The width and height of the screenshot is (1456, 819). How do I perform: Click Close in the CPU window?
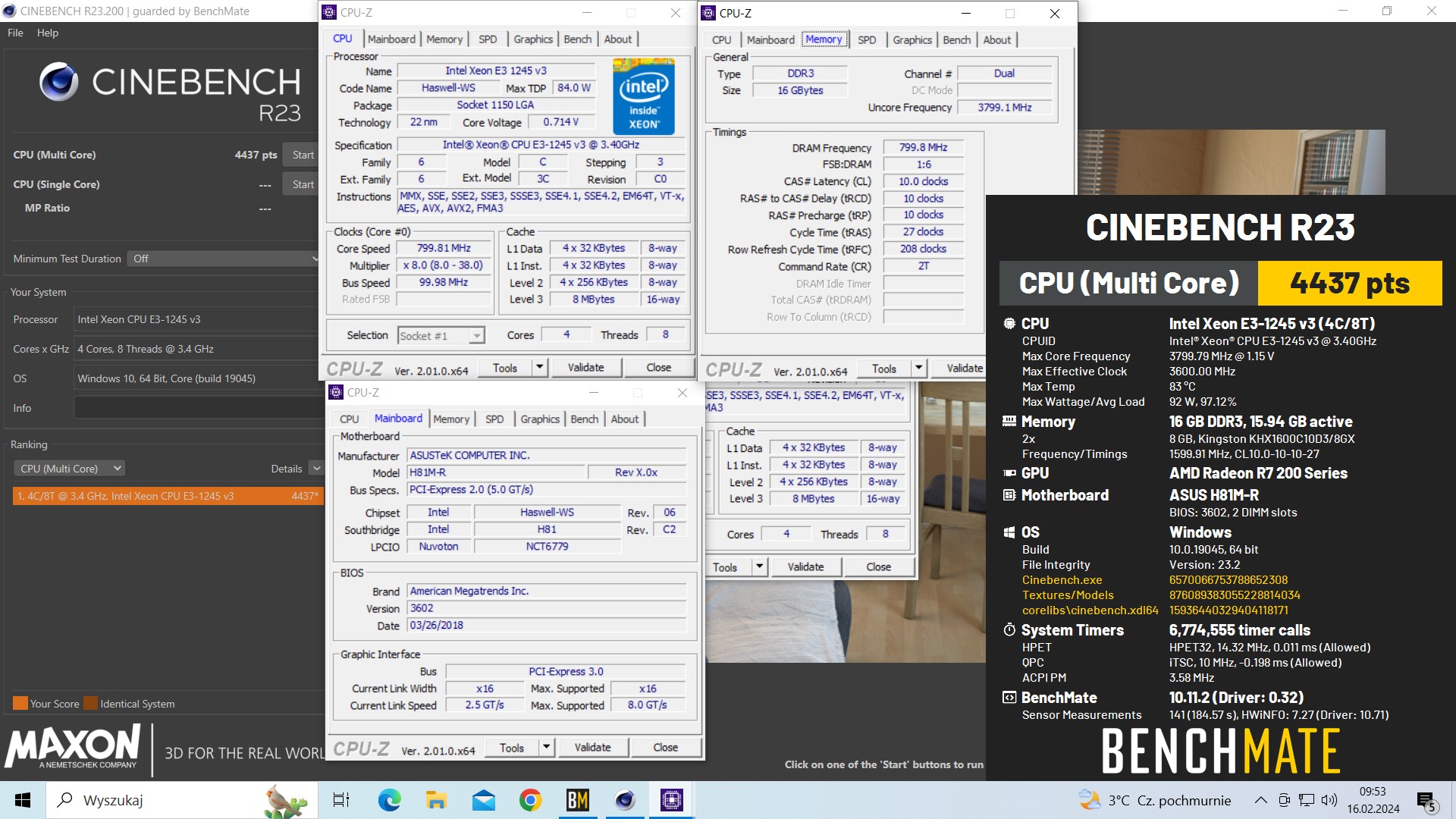pyautogui.click(x=658, y=368)
